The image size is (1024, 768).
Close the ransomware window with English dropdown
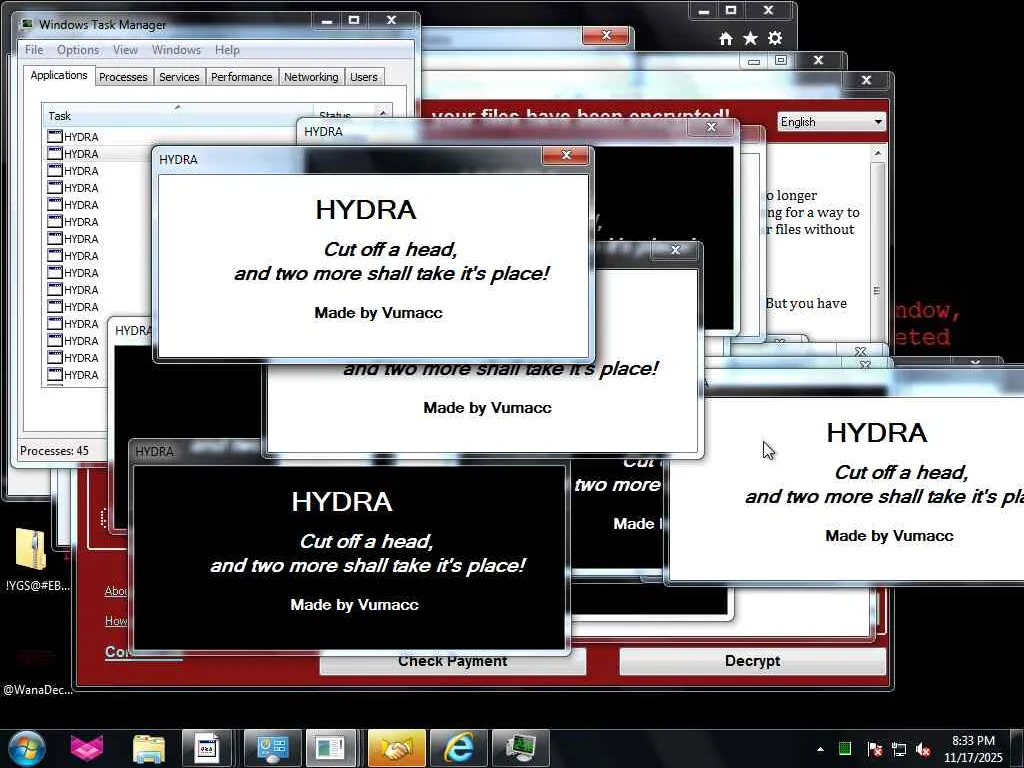866,80
